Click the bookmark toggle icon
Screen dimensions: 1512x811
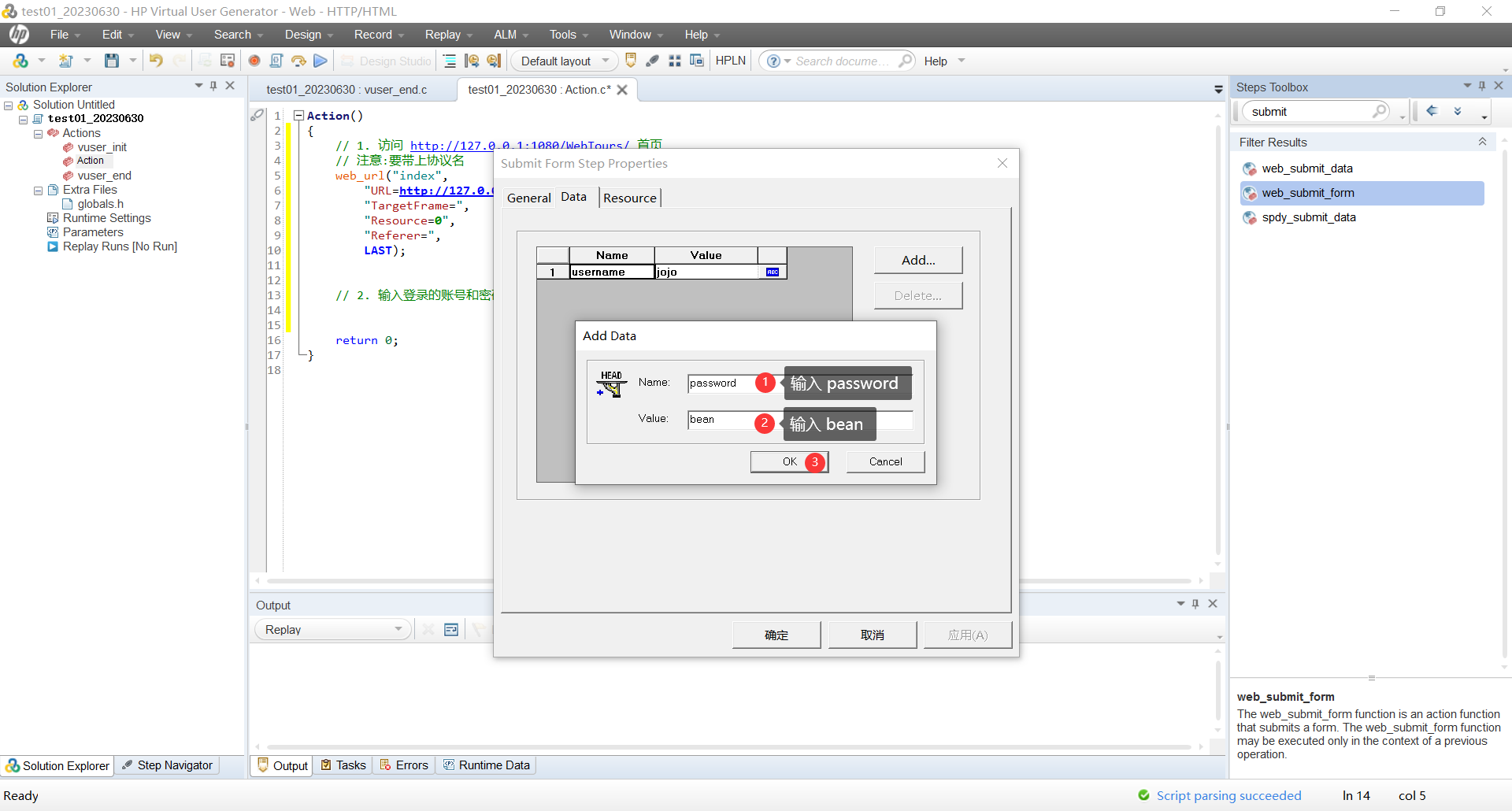tap(631, 61)
